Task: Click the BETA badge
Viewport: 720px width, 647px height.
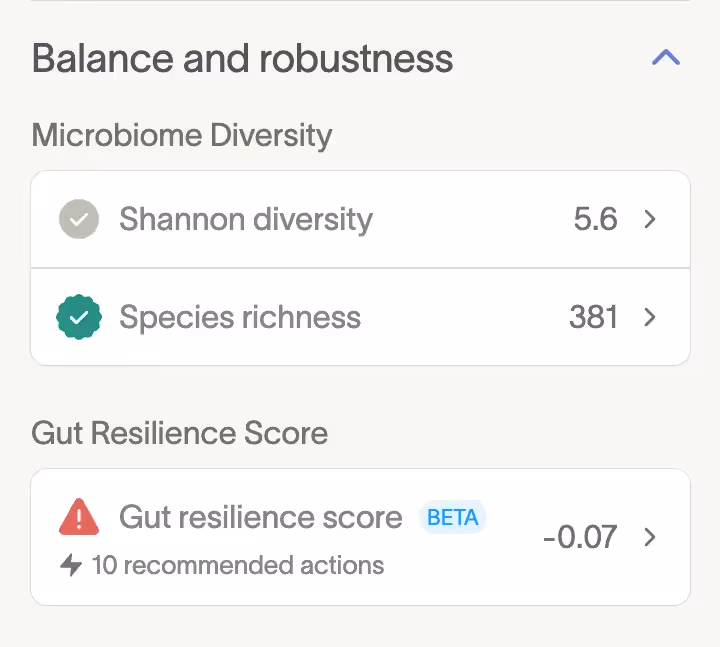Action: [452, 517]
